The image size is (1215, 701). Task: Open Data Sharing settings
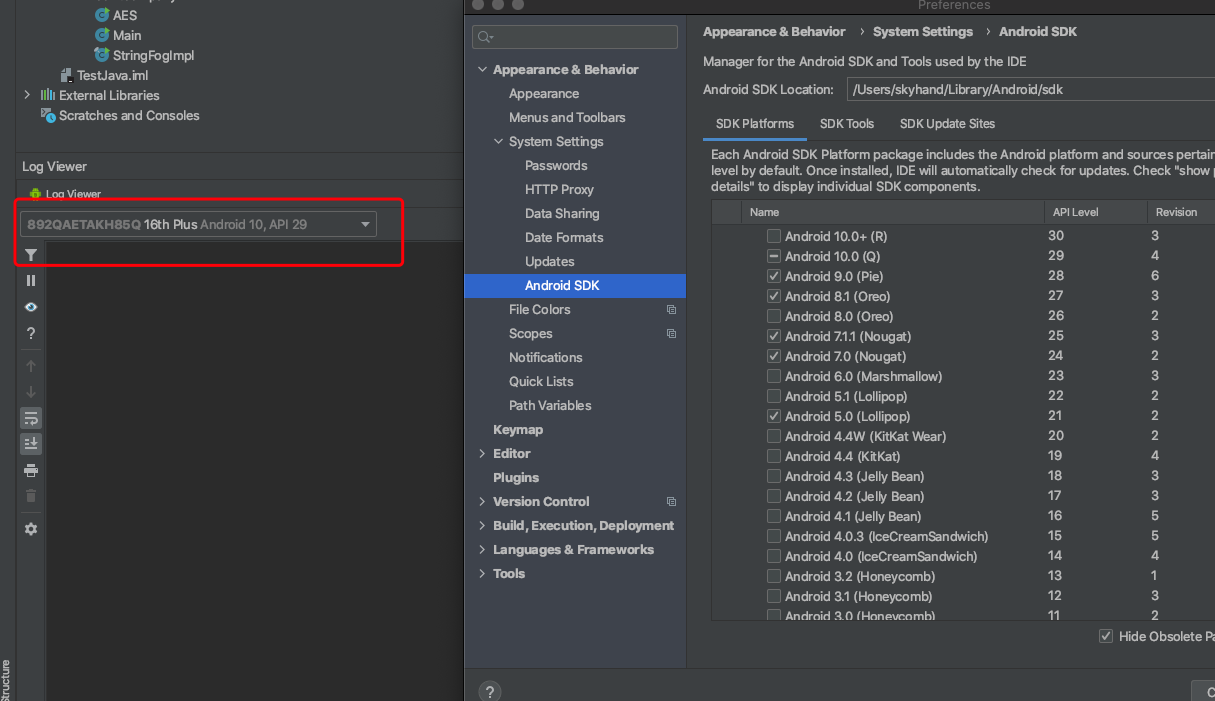pos(562,213)
